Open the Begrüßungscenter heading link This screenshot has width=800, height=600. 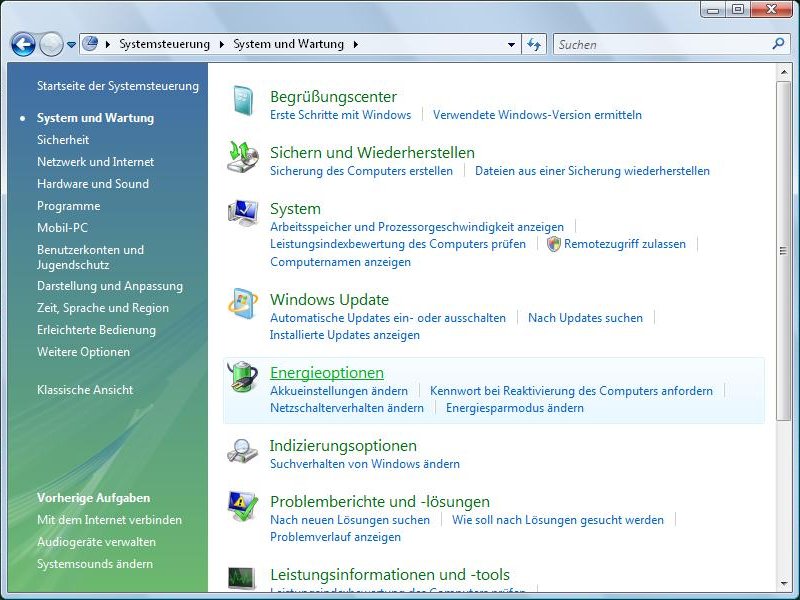(x=333, y=96)
